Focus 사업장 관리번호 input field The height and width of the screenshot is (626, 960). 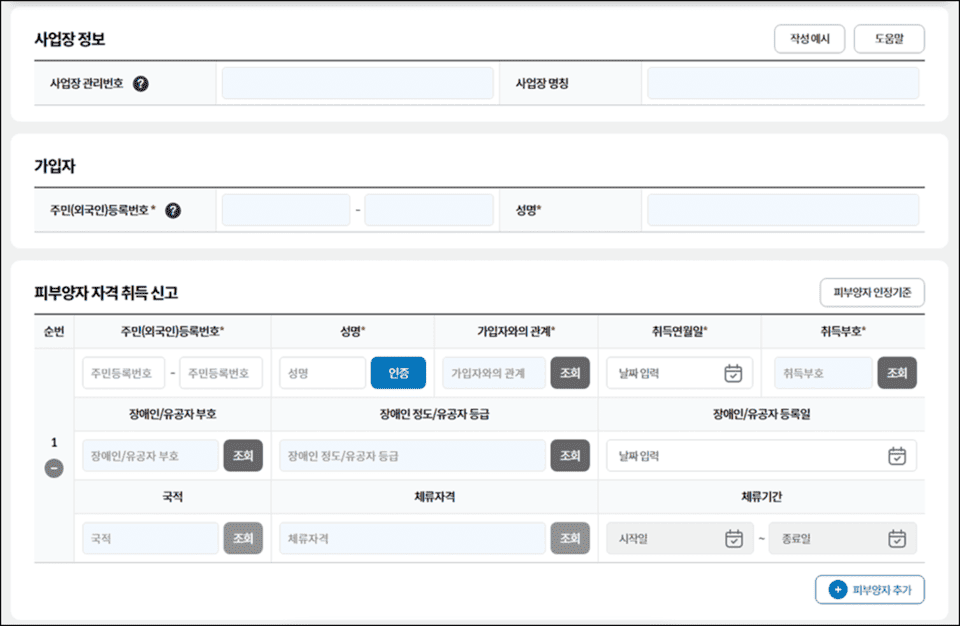pos(358,83)
